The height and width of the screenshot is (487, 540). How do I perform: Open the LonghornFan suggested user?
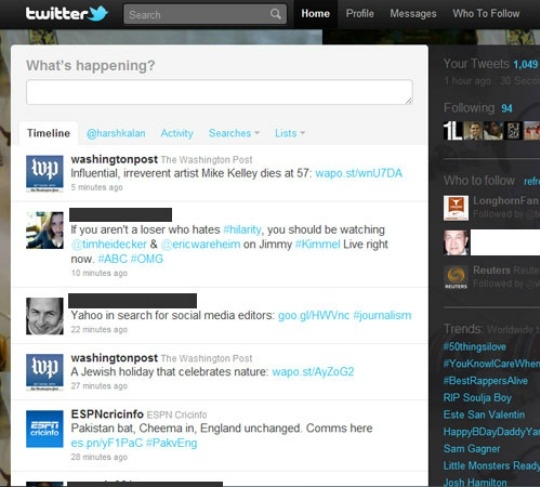click(x=506, y=200)
